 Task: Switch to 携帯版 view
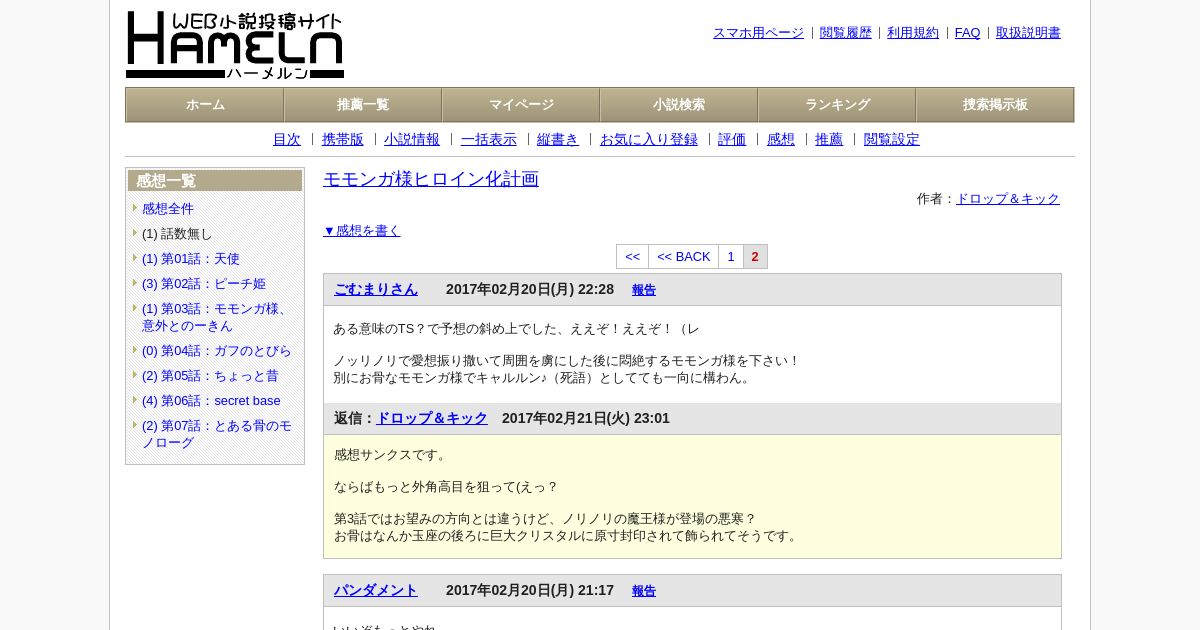[x=343, y=140]
